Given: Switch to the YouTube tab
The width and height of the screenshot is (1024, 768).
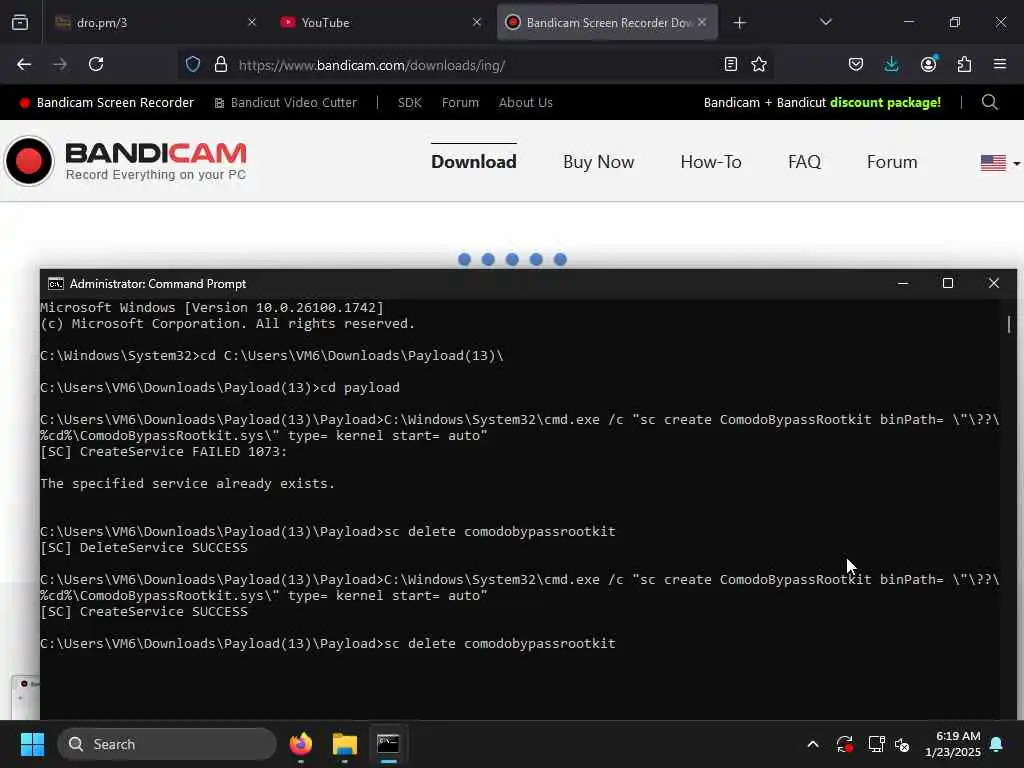Looking at the screenshot, I should (381, 23).
